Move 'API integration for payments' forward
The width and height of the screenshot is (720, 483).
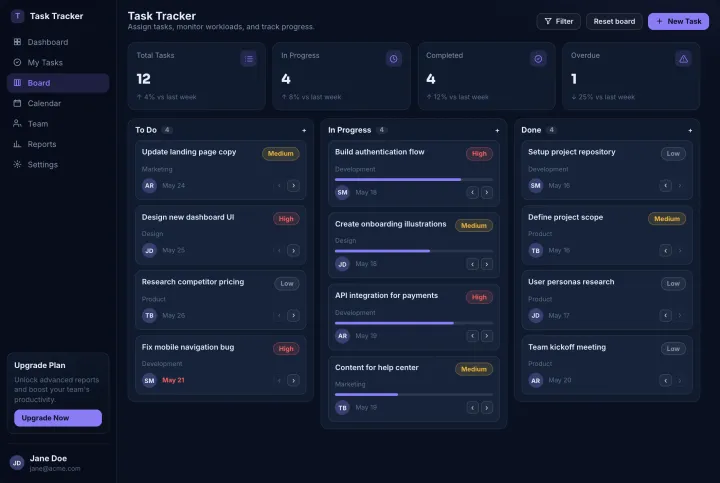click(x=487, y=336)
